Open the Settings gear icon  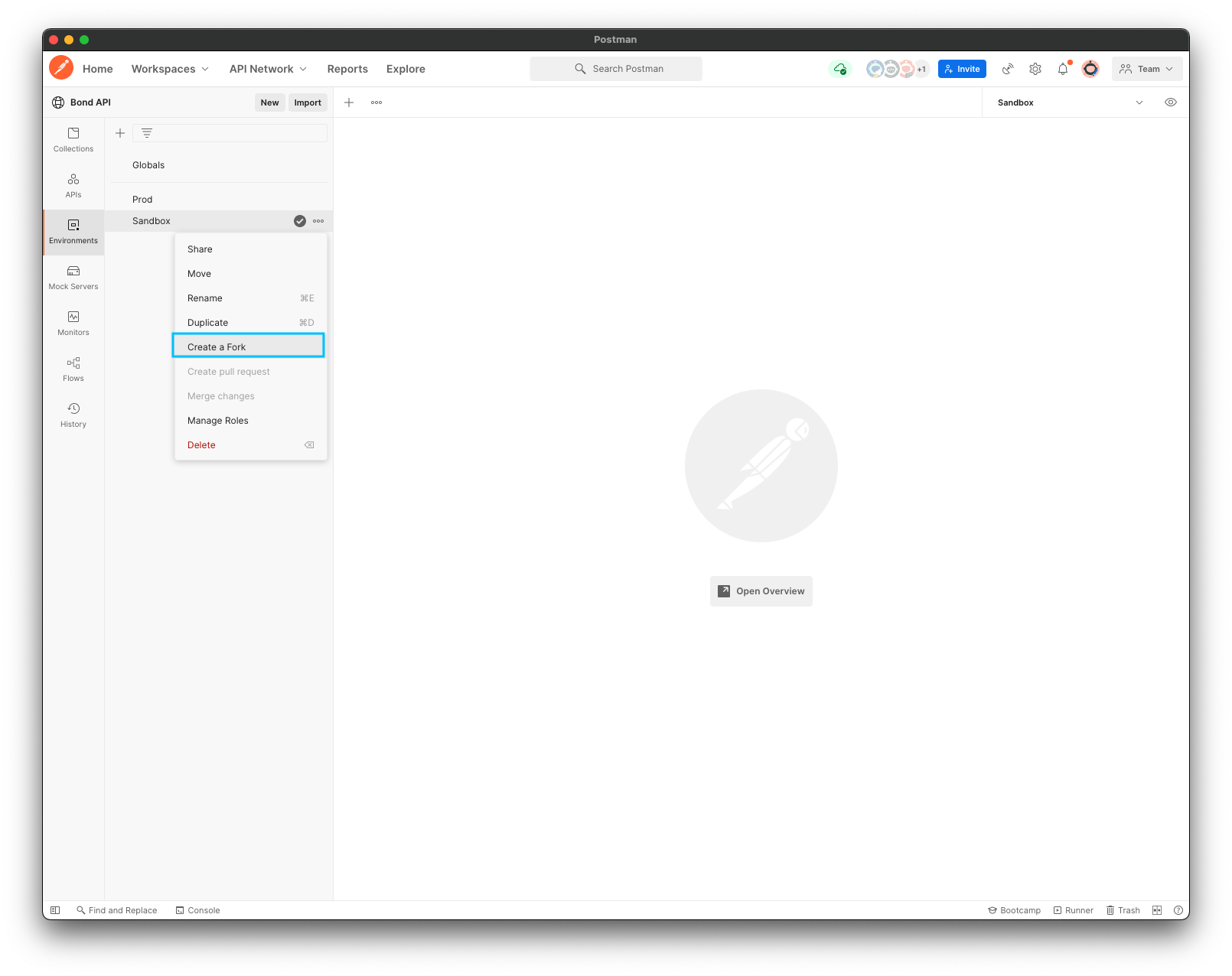coord(1035,69)
